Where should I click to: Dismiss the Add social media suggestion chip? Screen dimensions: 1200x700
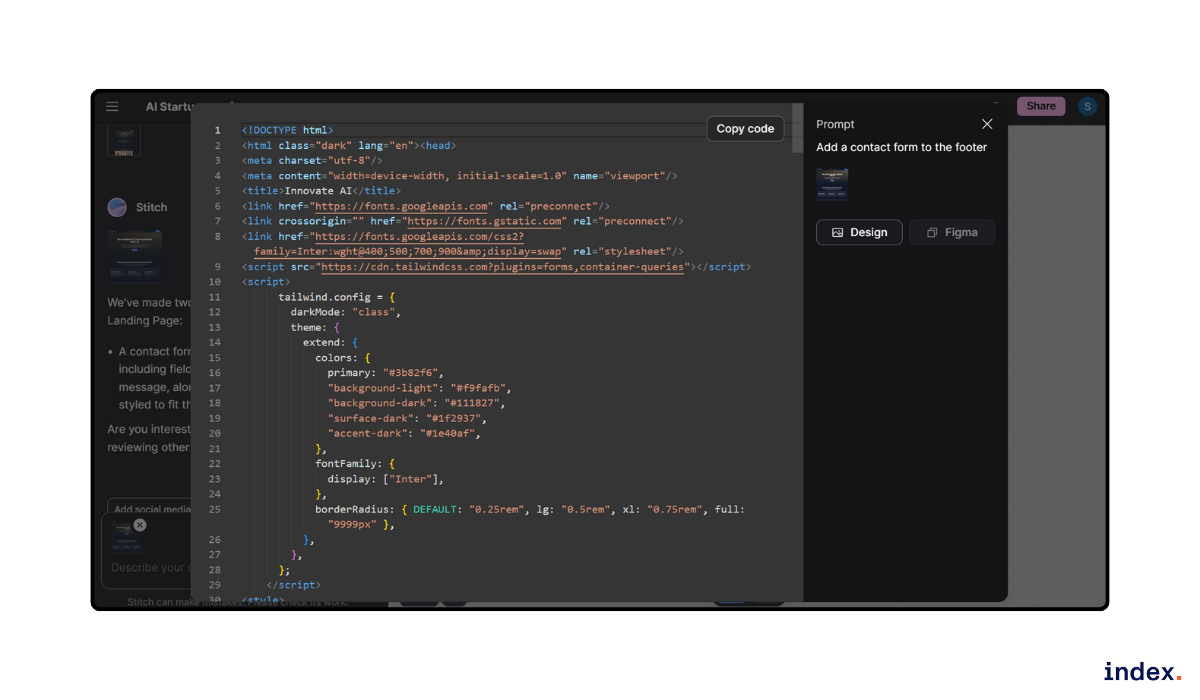point(139,525)
